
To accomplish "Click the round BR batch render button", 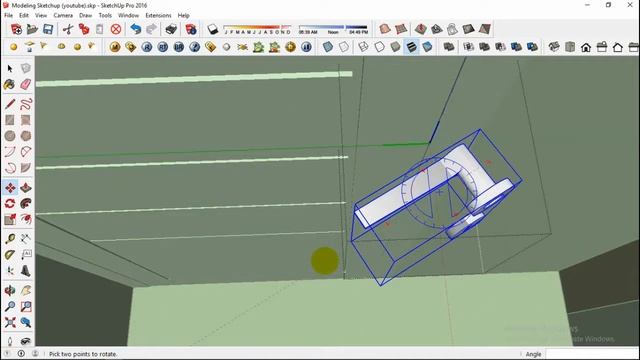I will [x=179, y=47].
